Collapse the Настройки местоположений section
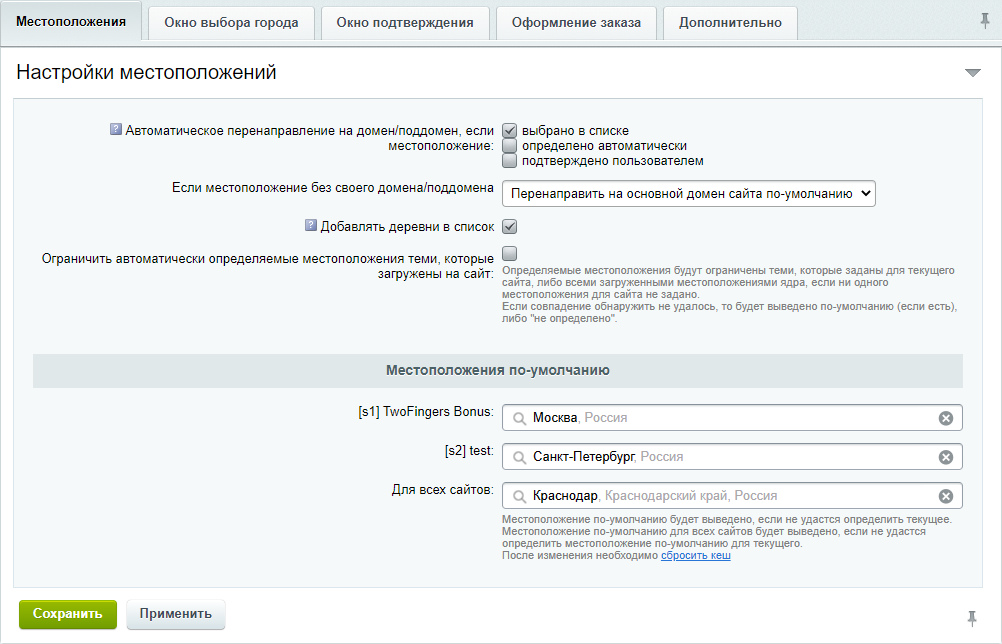This screenshot has width=1002, height=644. tap(972, 73)
